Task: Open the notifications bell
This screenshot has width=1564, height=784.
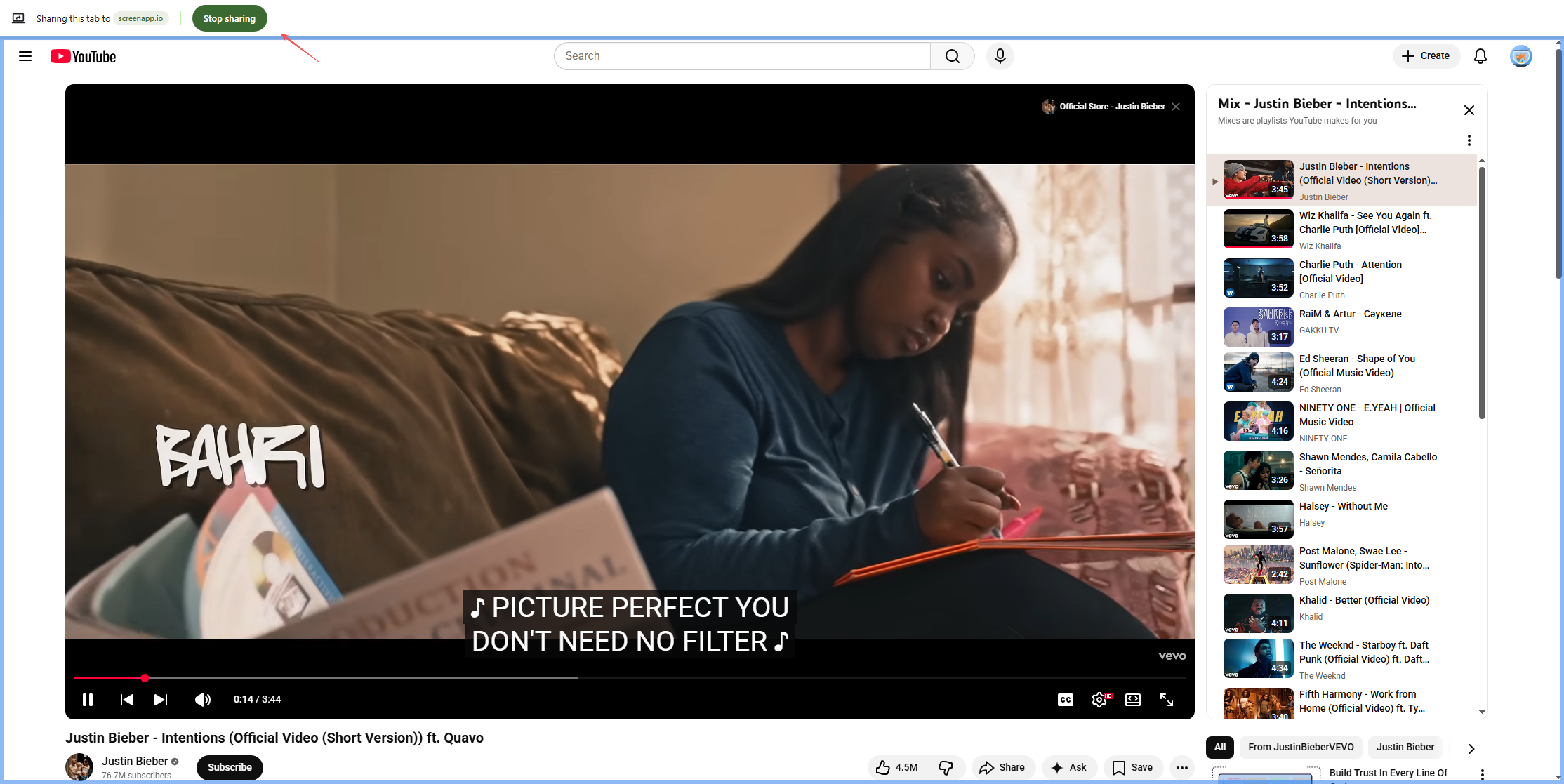Action: (x=1480, y=56)
